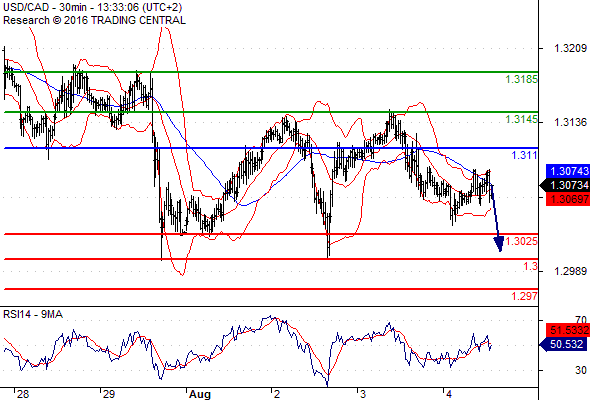The image size is (590, 400).
Task: Click the Aug date marker on time axis
Action: [200, 394]
